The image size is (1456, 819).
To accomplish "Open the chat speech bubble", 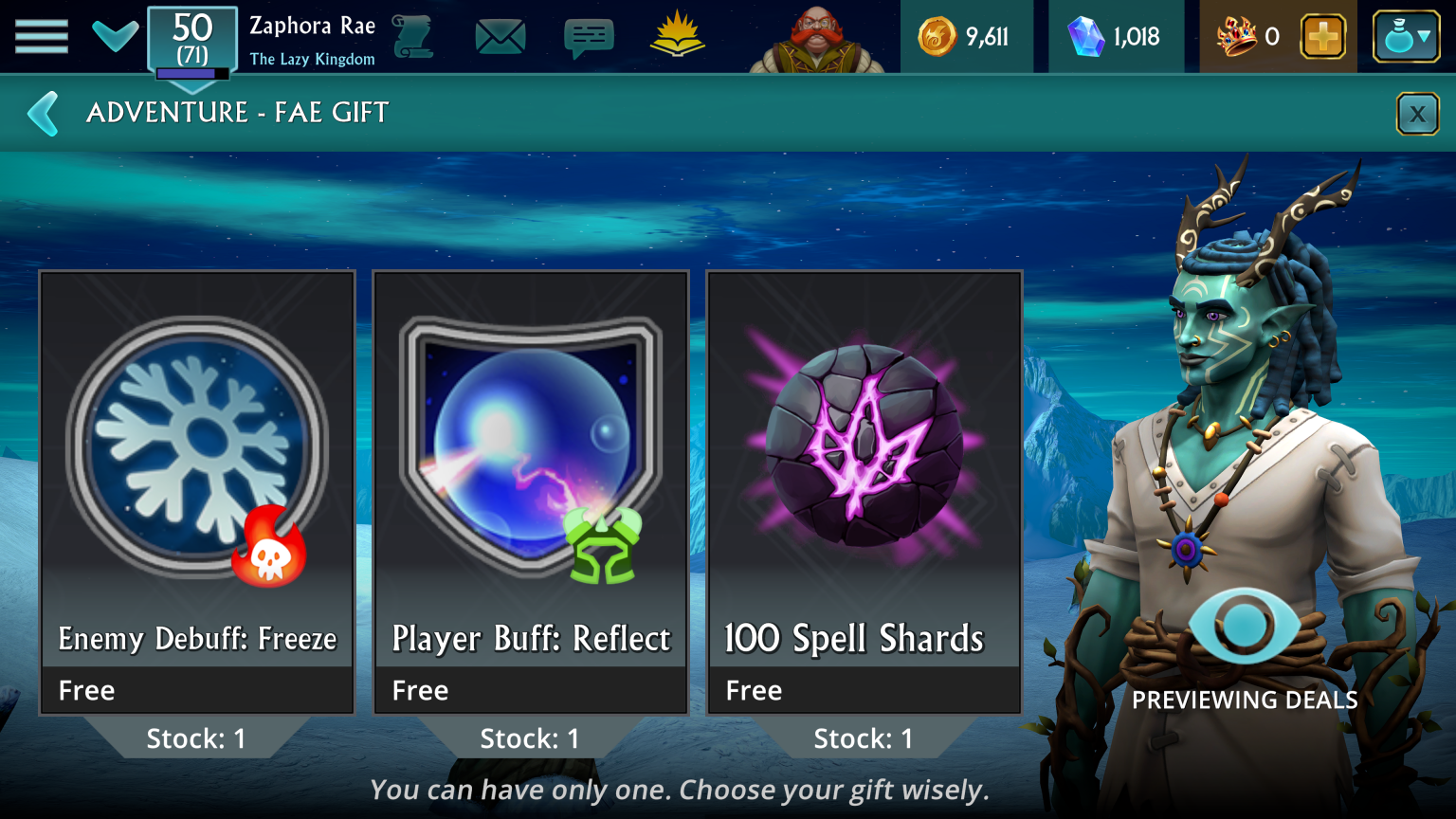I will click(x=589, y=39).
